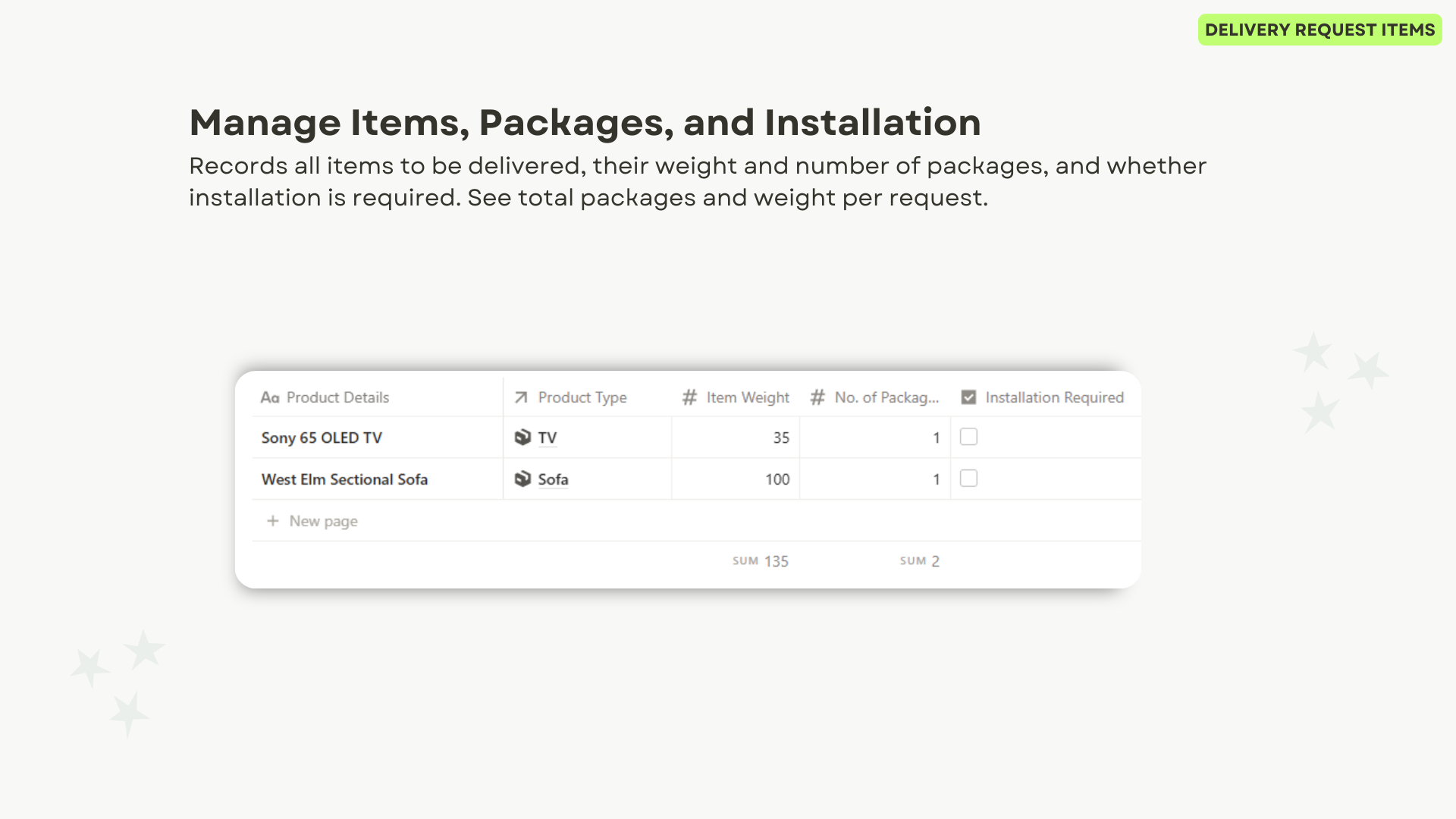
Task: Click the plus icon beside New page
Action: [273, 521]
